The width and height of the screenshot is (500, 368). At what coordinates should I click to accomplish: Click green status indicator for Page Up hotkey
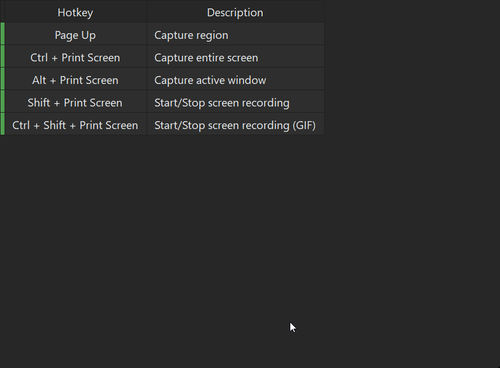(x=2, y=34)
